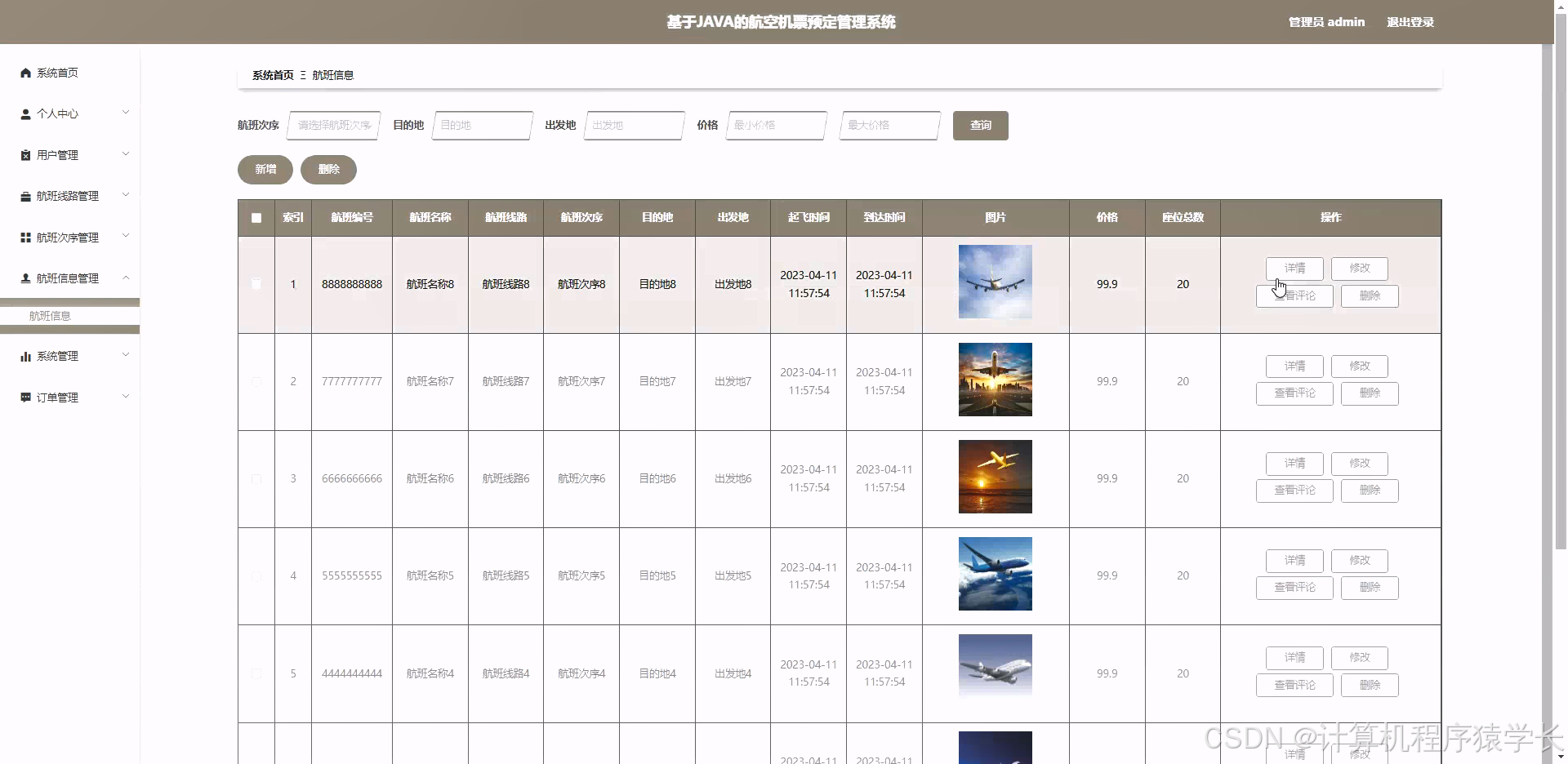Check the row checkbox for flight 7777777777
This screenshot has height=764, width=1568.
point(256,382)
